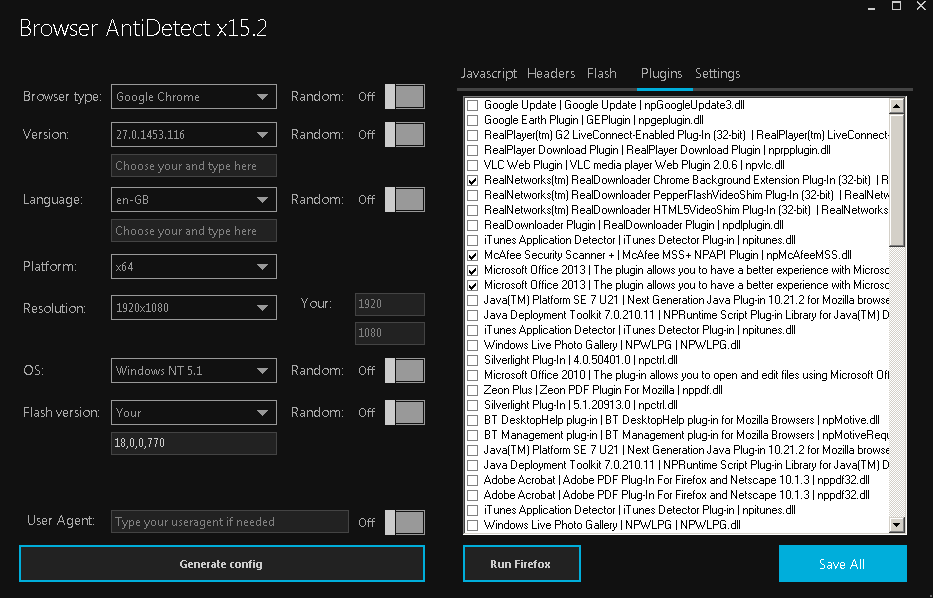Click the Flash version value field

(x=194, y=444)
